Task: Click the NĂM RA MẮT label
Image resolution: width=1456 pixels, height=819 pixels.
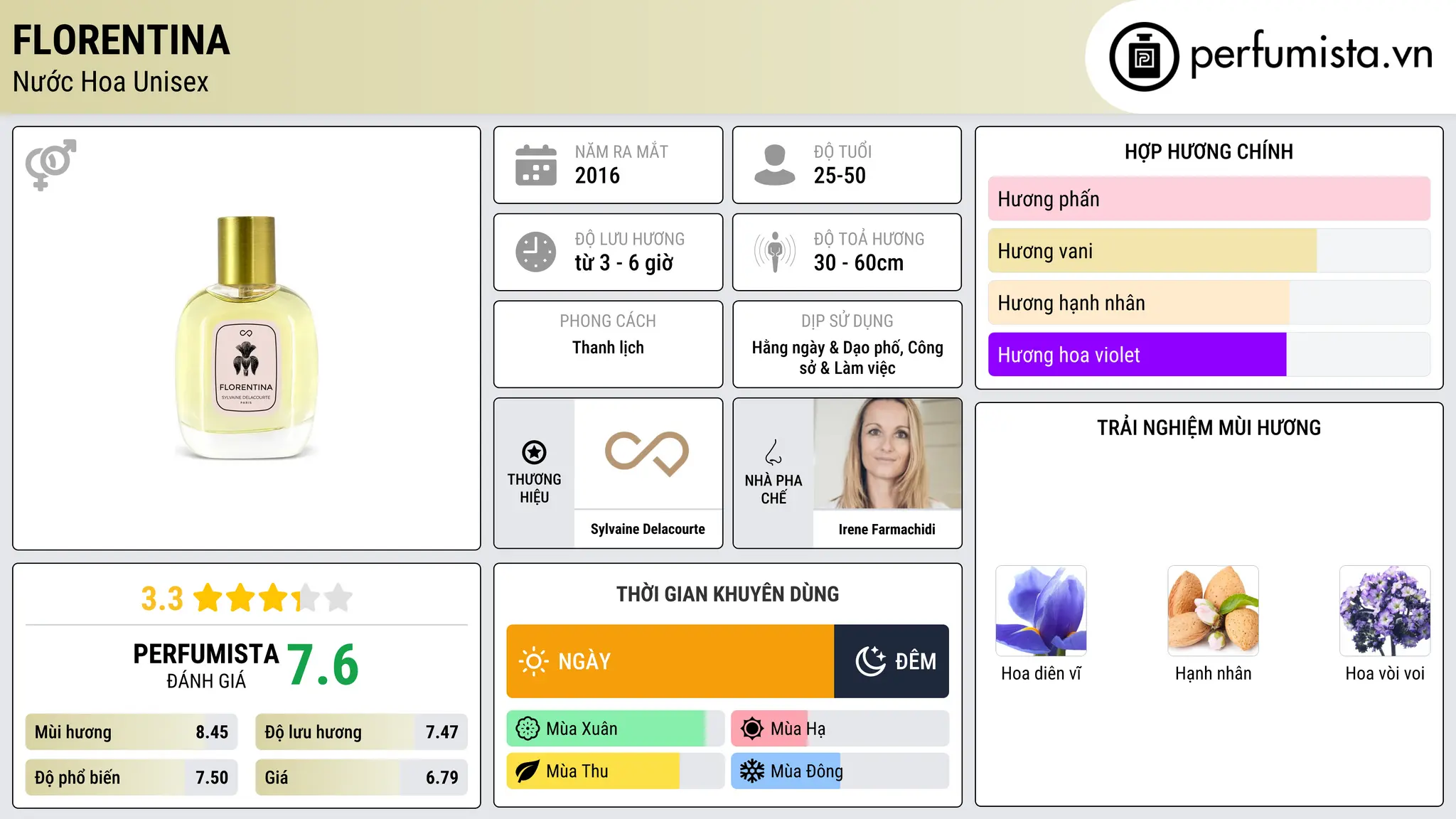Action: point(621,151)
